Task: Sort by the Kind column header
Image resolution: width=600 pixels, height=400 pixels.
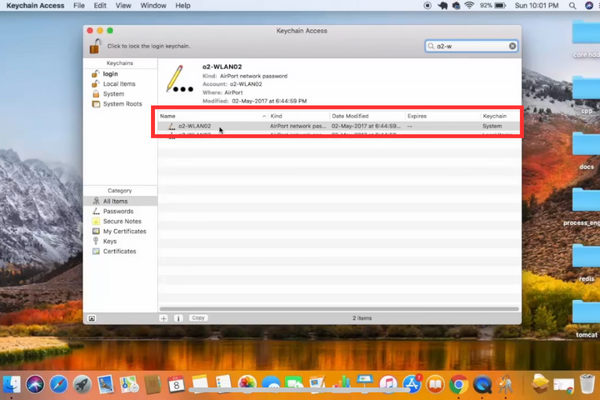Action: pyautogui.click(x=298, y=116)
